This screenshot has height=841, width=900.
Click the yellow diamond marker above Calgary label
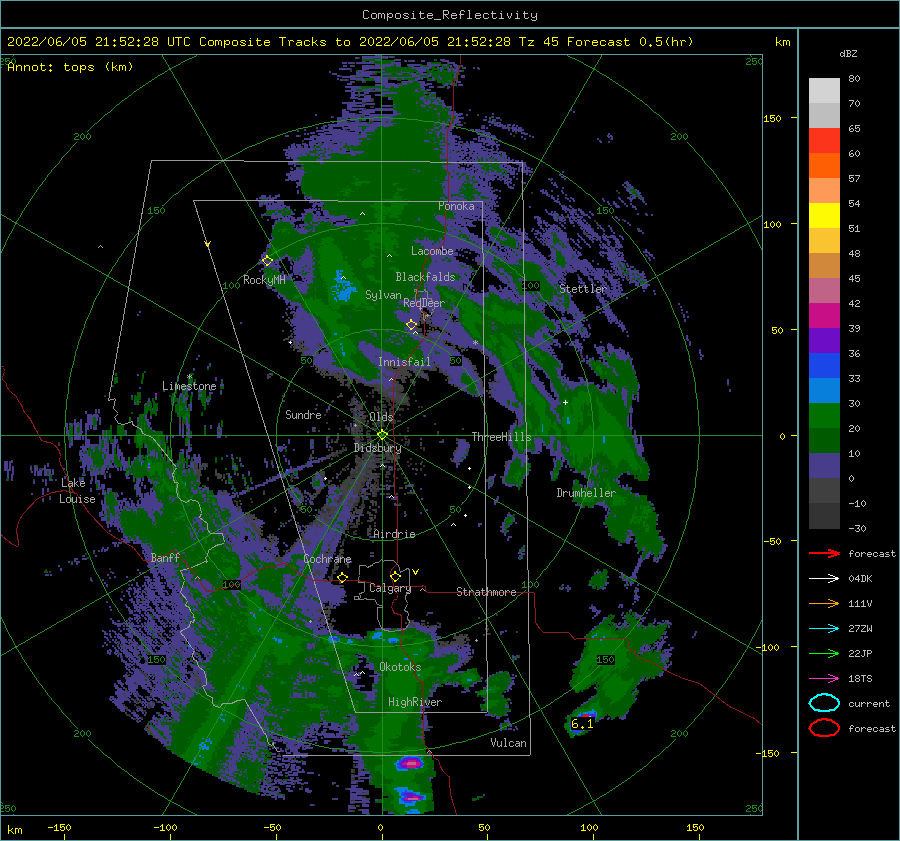point(395,576)
